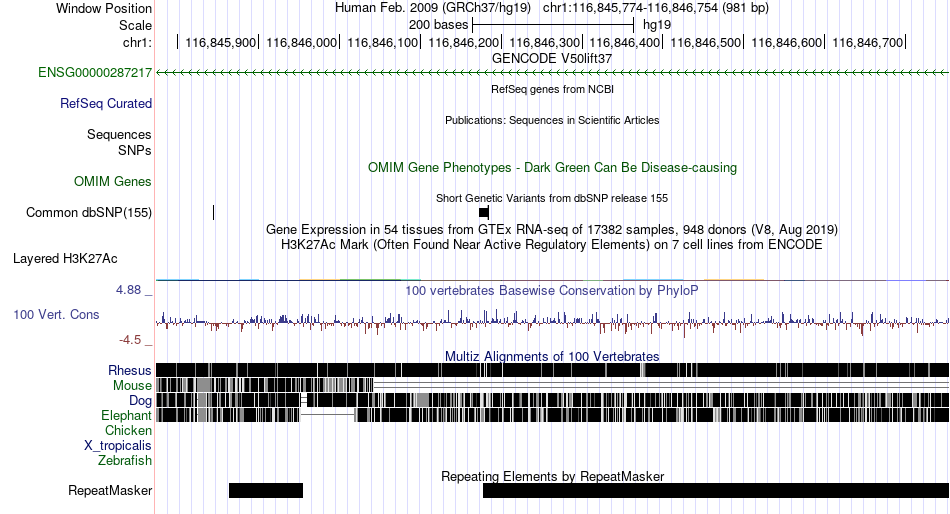Select the Zebrafish alignment row label
Image resolution: width=950 pixels, height=514 pixels.
[x=125, y=461]
